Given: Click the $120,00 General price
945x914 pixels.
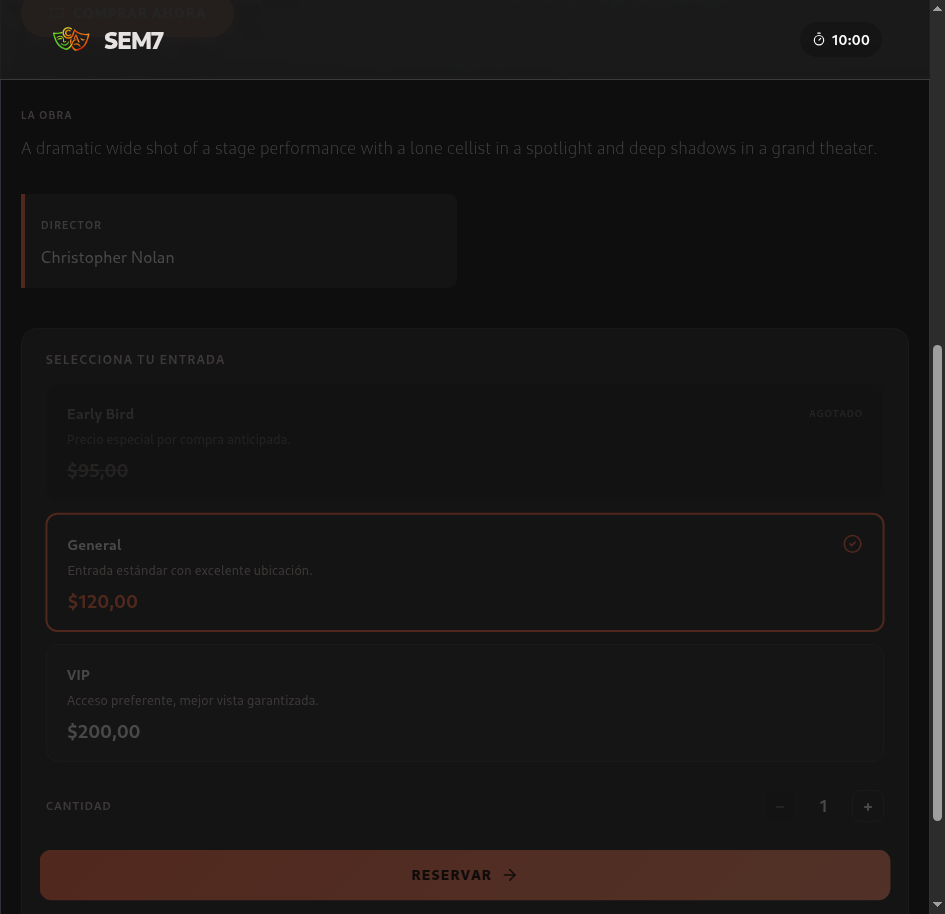Looking at the screenshot, I should tap(103, 602).
